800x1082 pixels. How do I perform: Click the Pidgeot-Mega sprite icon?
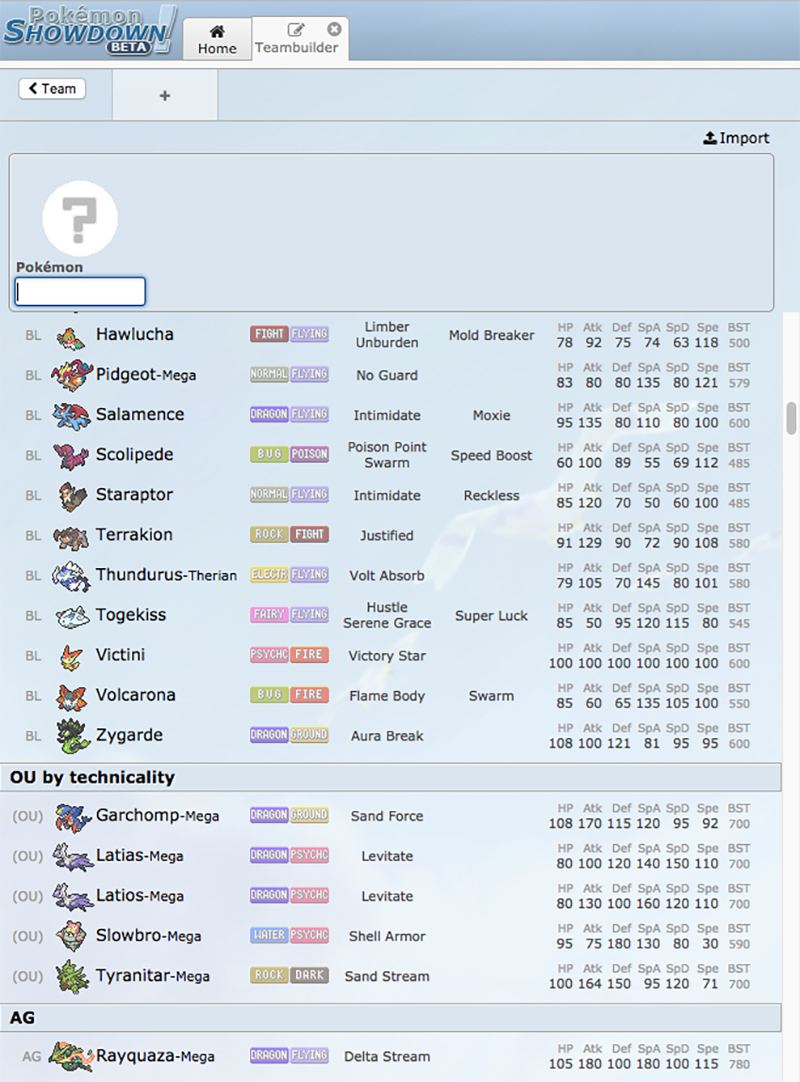[71, 375]
